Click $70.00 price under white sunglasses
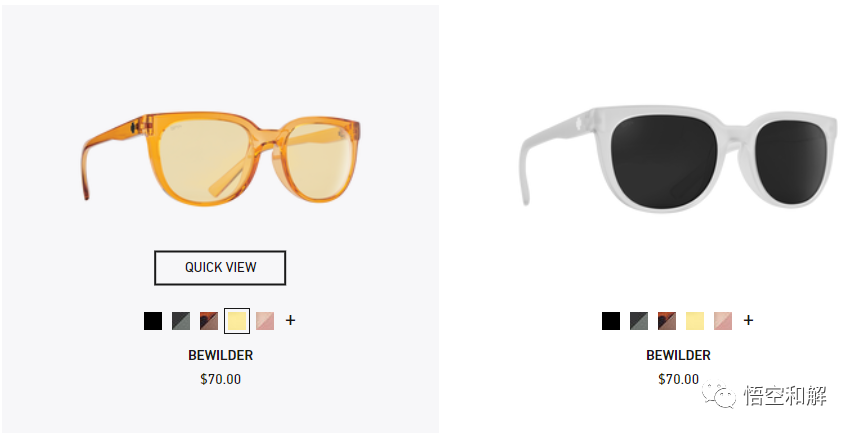 pyautogui.click(x=678, y=379)
